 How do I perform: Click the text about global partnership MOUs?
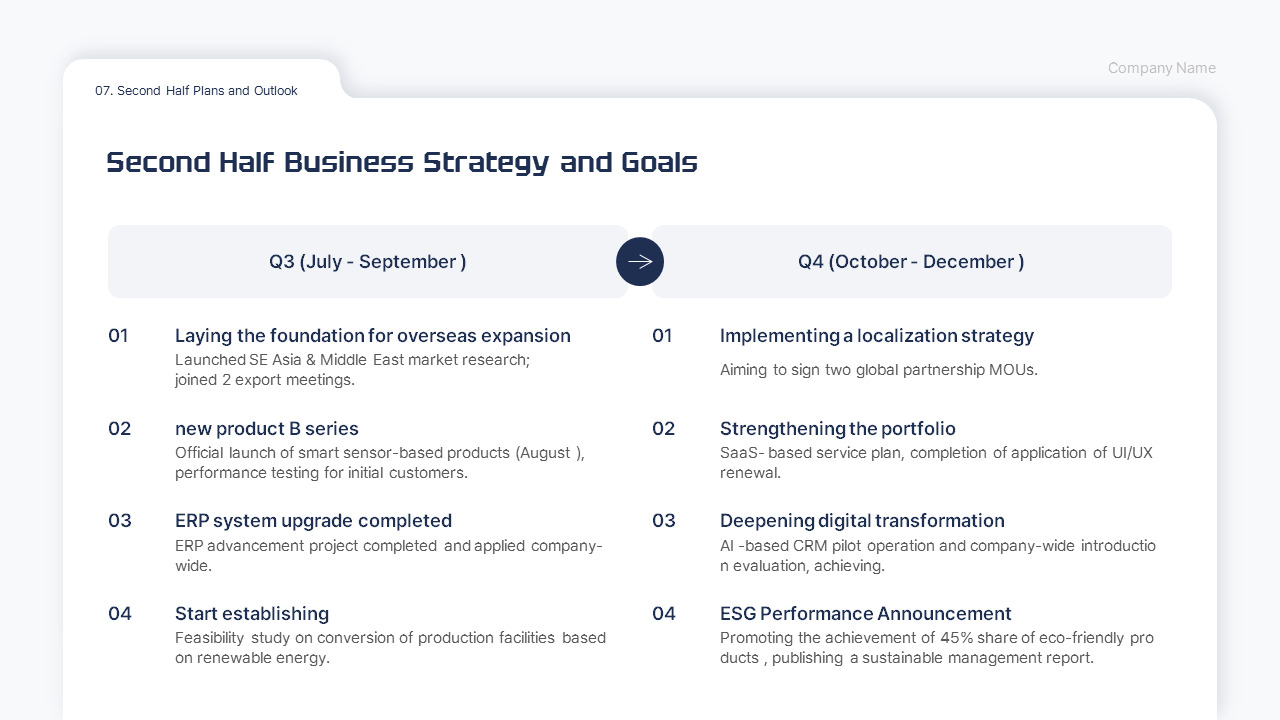tap(878, 370)
